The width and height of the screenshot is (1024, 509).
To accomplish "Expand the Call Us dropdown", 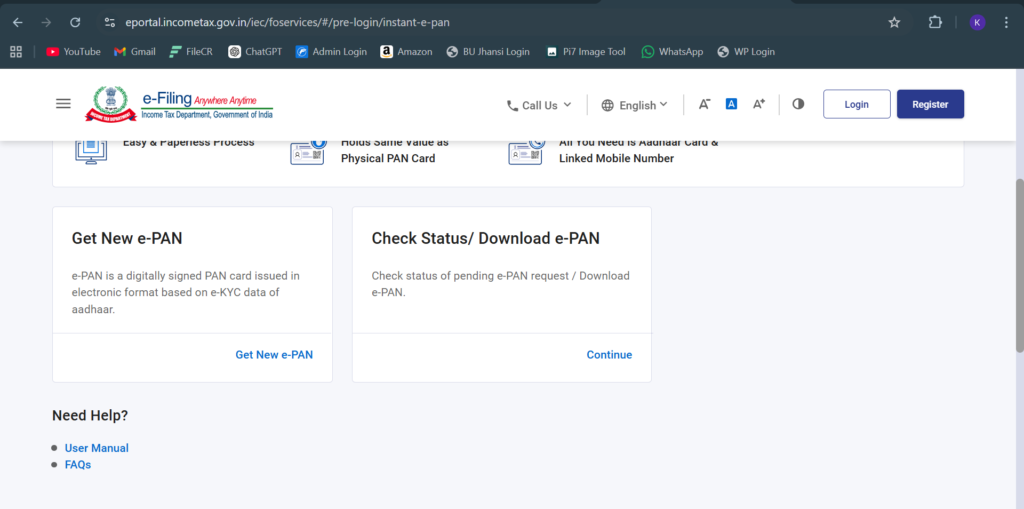I will click(x=539, y=105).
